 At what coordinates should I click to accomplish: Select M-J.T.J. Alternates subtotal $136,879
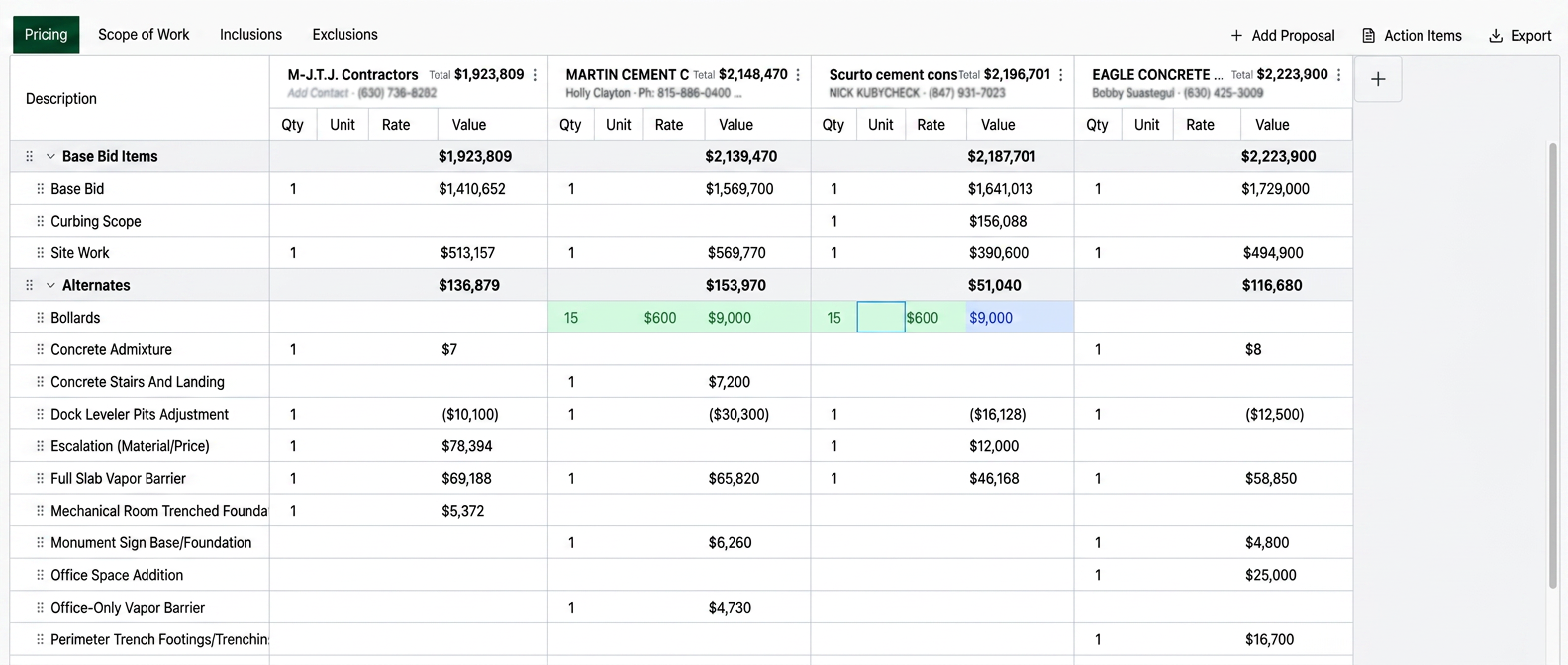click(x=469, y=285)
